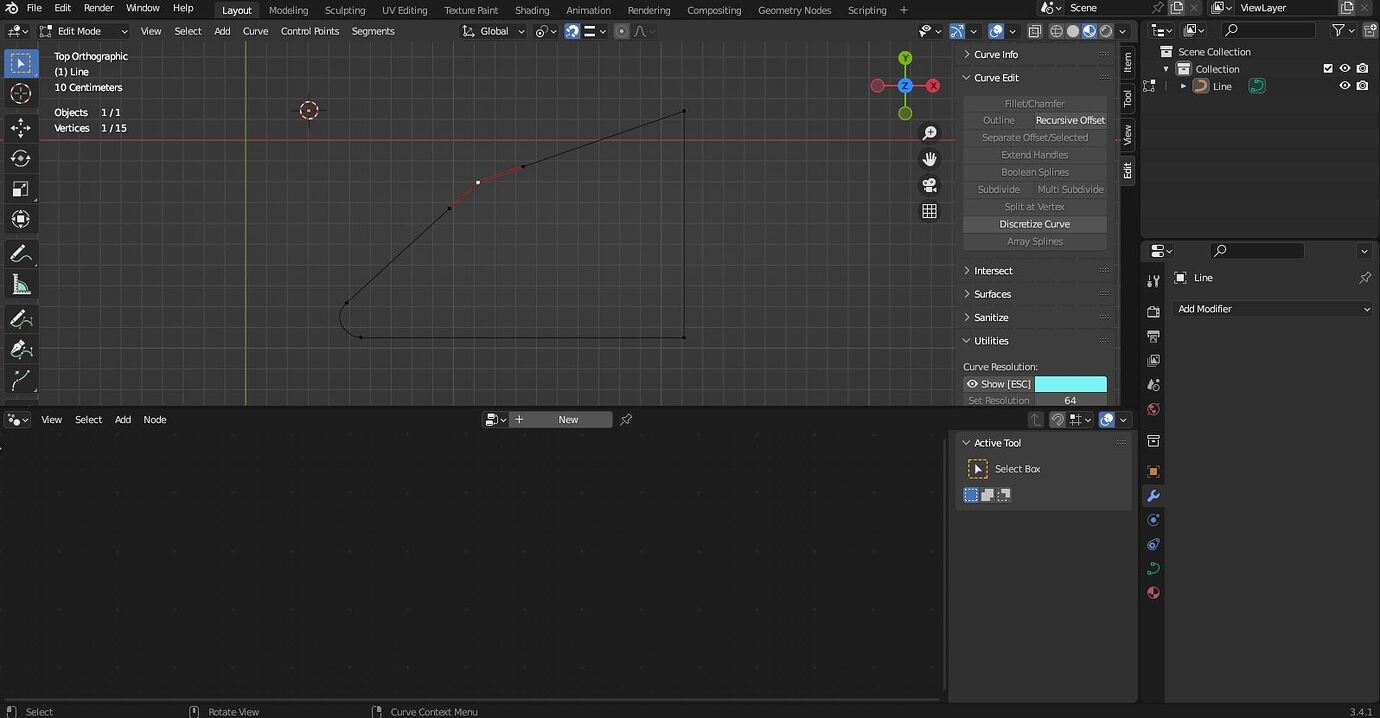Toggle X-ray mode in viewport header
Viewport: 1380px width, 718px height.
click(x=1035, y=31)
